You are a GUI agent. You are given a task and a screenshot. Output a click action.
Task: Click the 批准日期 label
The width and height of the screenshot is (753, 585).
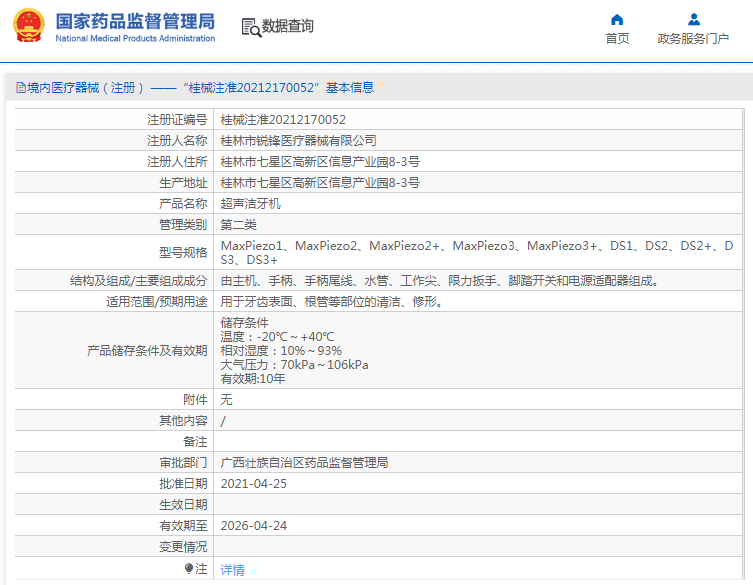(x=183, y=484)
